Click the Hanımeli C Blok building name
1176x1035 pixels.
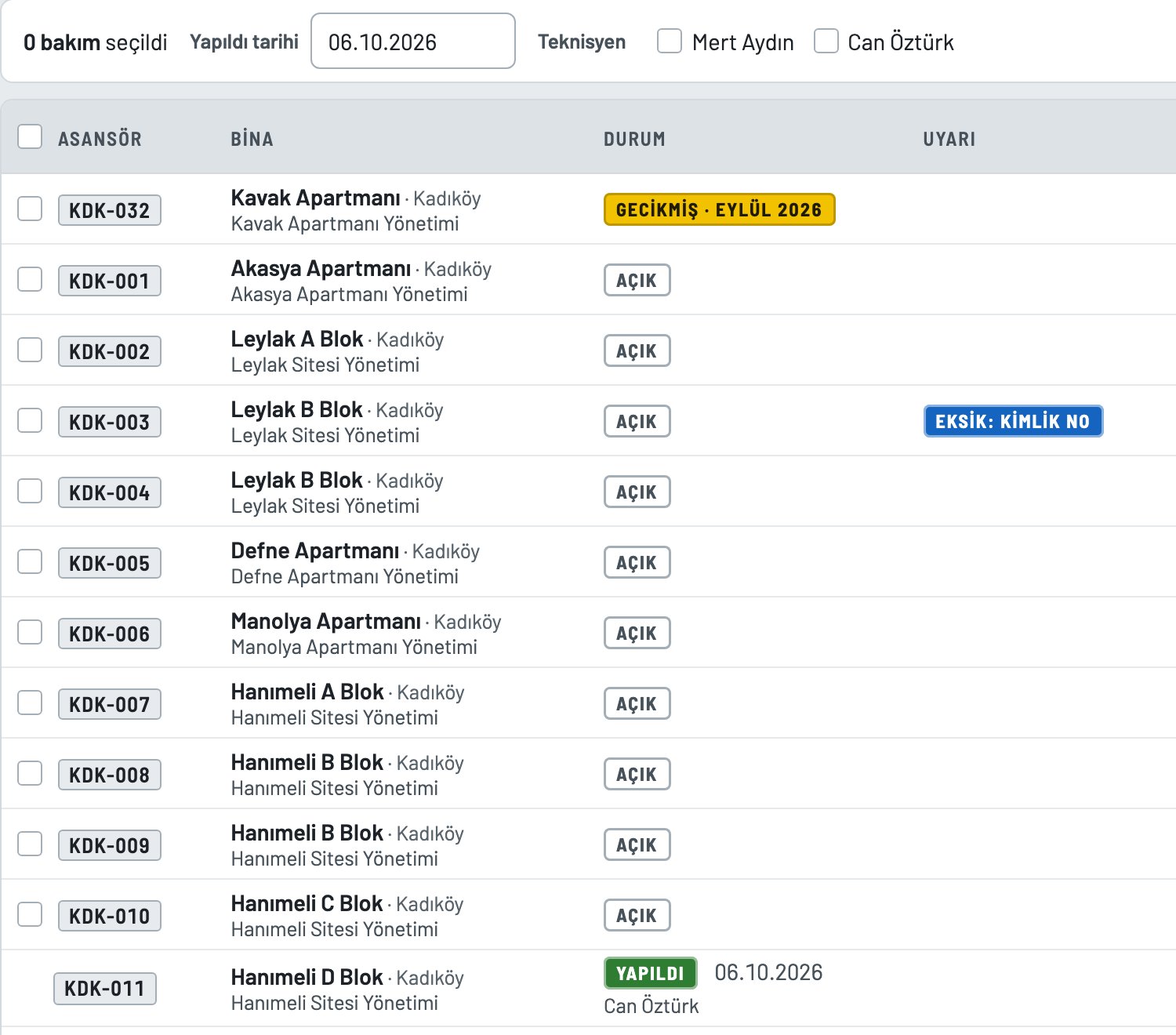[x=307, y=903]
